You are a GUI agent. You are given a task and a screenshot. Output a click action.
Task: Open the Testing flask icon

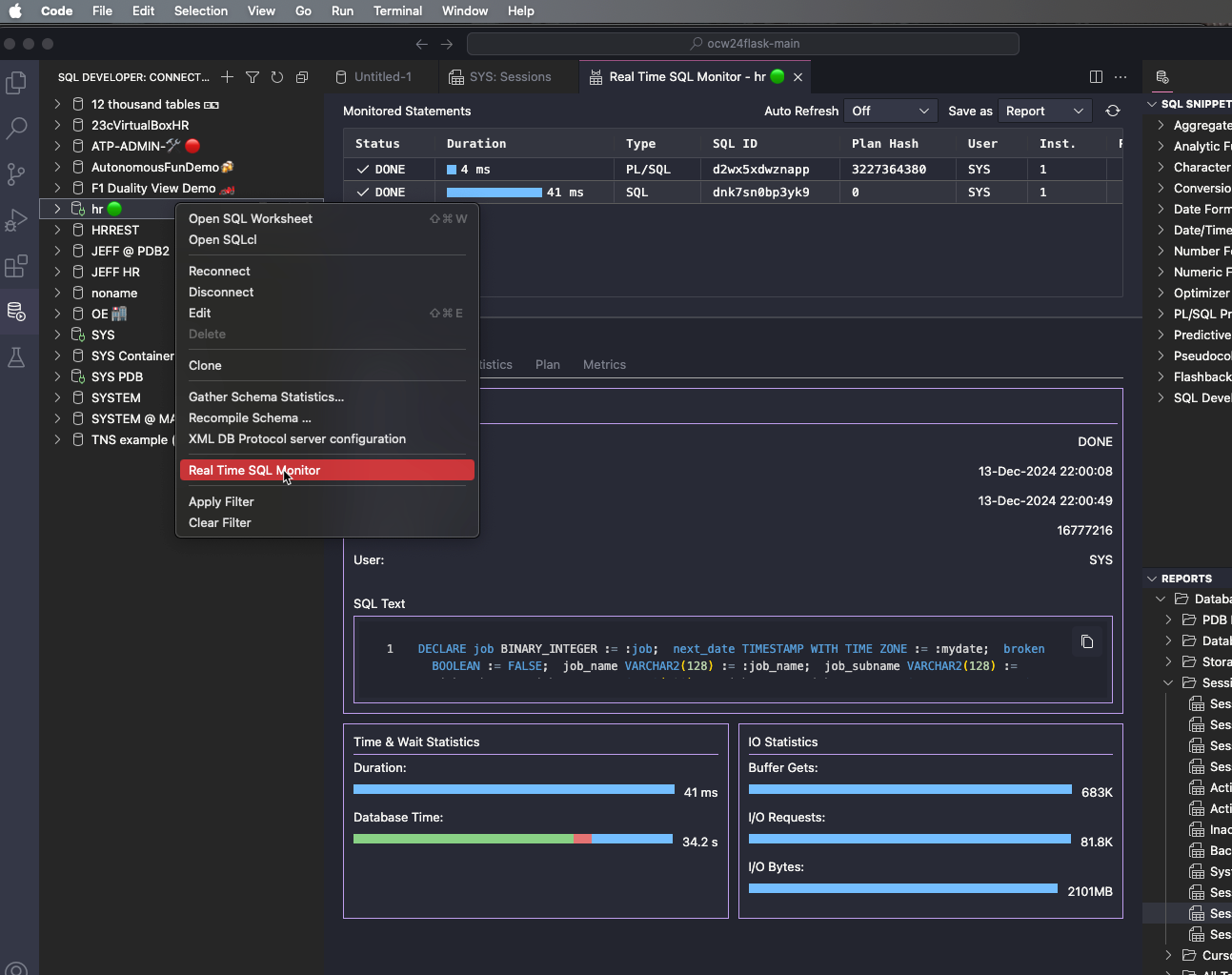[x=16, y=357]
